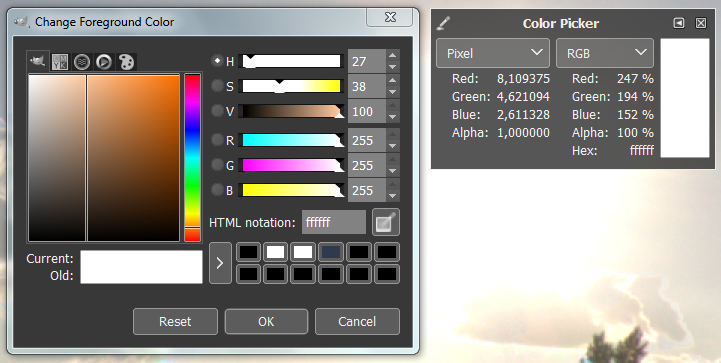
Task: Click the HTML notation field
Action: click(334, 222)
